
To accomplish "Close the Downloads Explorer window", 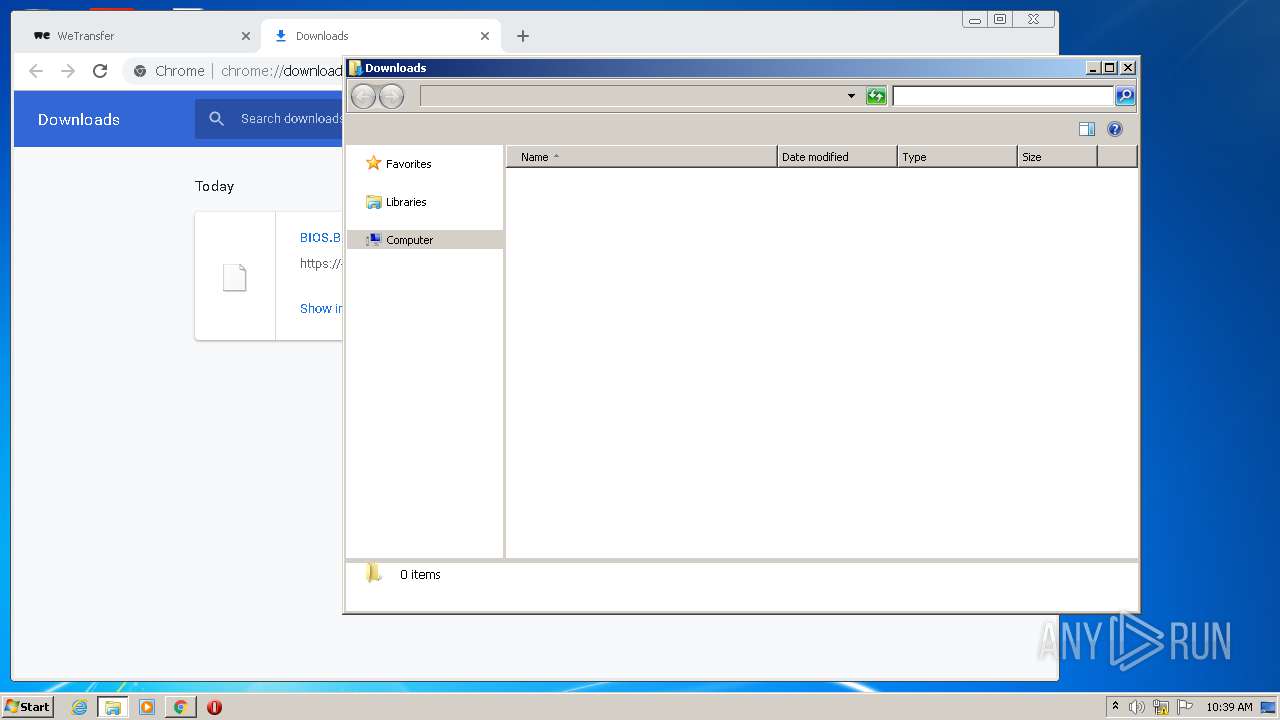I will [x=1128, y=68].
